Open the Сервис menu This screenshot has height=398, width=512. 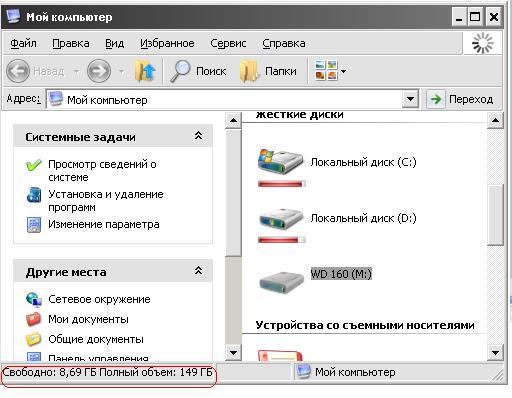228,43
